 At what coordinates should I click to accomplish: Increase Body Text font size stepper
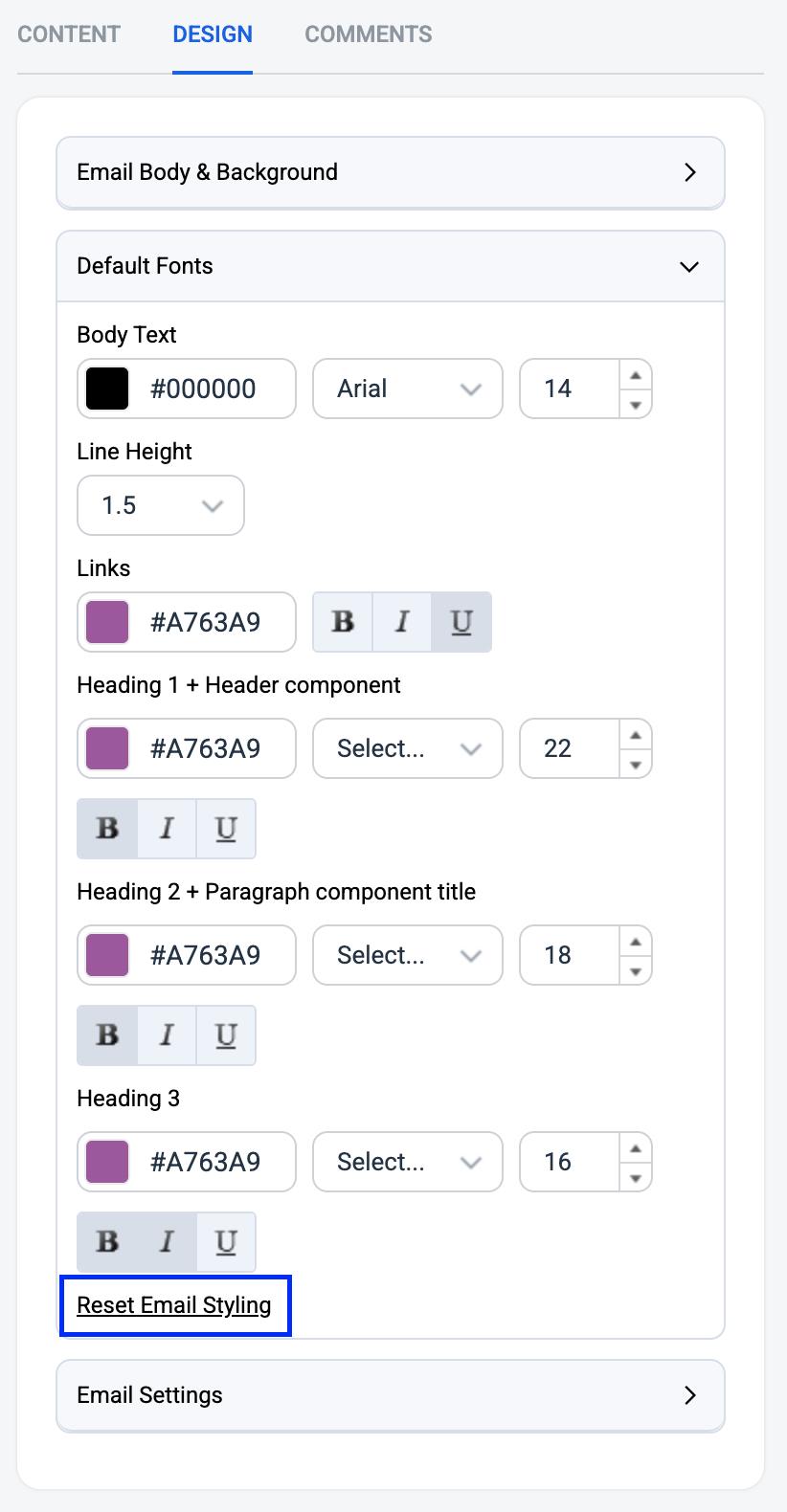click(x=636, y=375)
